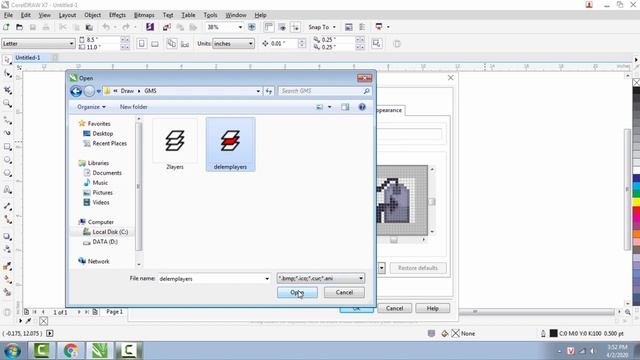Image resolution: width=640 pixels, height=360 pixels.
Task: Open the change-view dropdown arrow
Action: click(329, 107)
